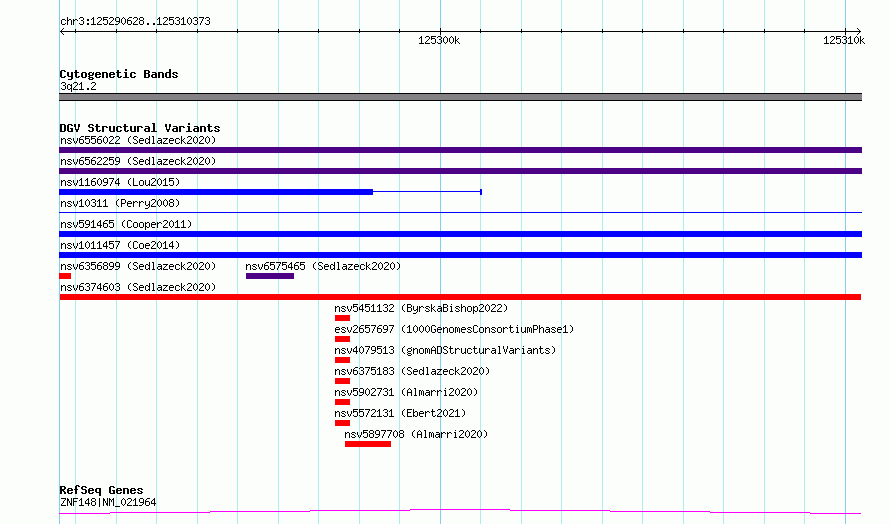Click the nsv5451132 (ByrskaBishop2022) label
This screenshot has width=890, height=524.
click(x=421, y=308)
